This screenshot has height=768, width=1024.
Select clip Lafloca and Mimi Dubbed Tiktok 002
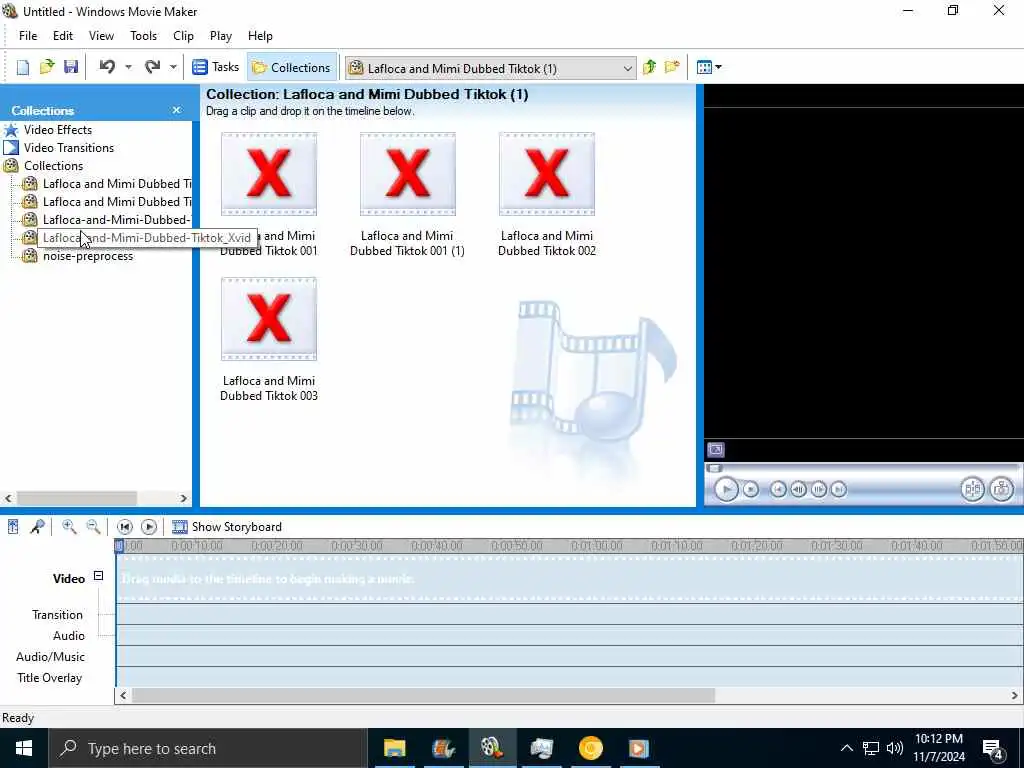(547, 174)
